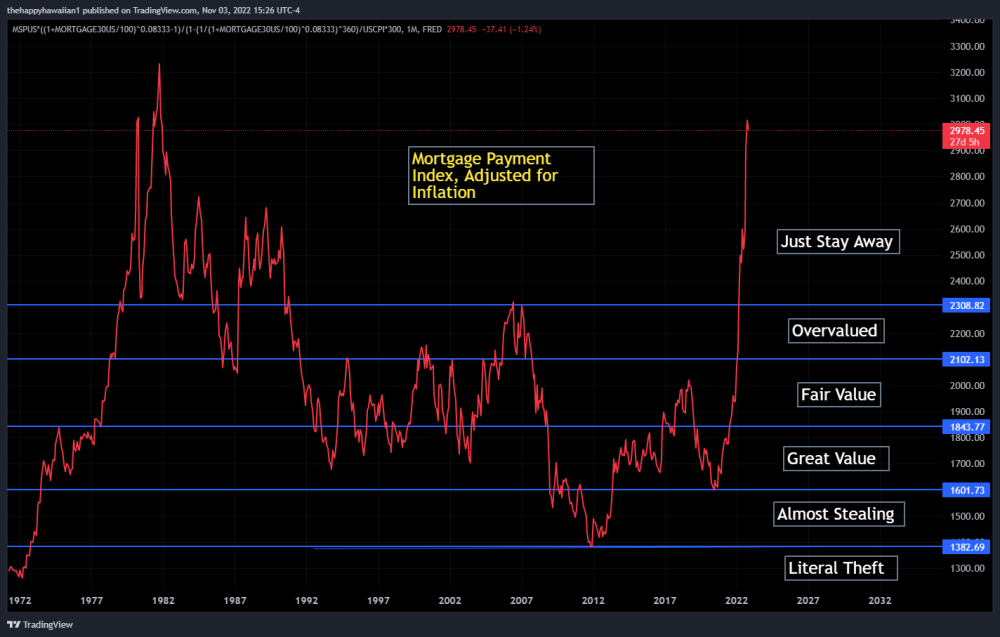This screenshot has height=637, width=1000.
Task: Click the 2102.13 blue price tag
Action: tap(966, 360)
